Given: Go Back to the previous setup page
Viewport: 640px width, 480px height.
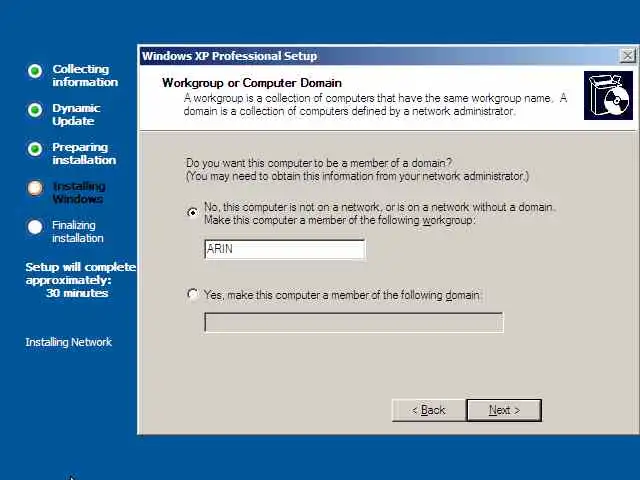Looking at the screenshot, I should (429, 410).
